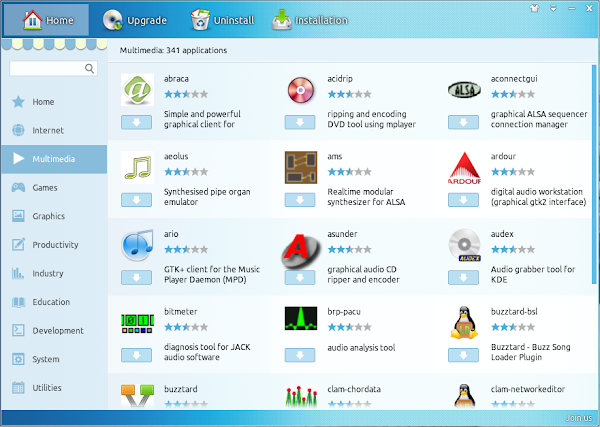This screenshot has width=600, height=427.
Task: Install acidrip with download button
Action: point(300,122)
